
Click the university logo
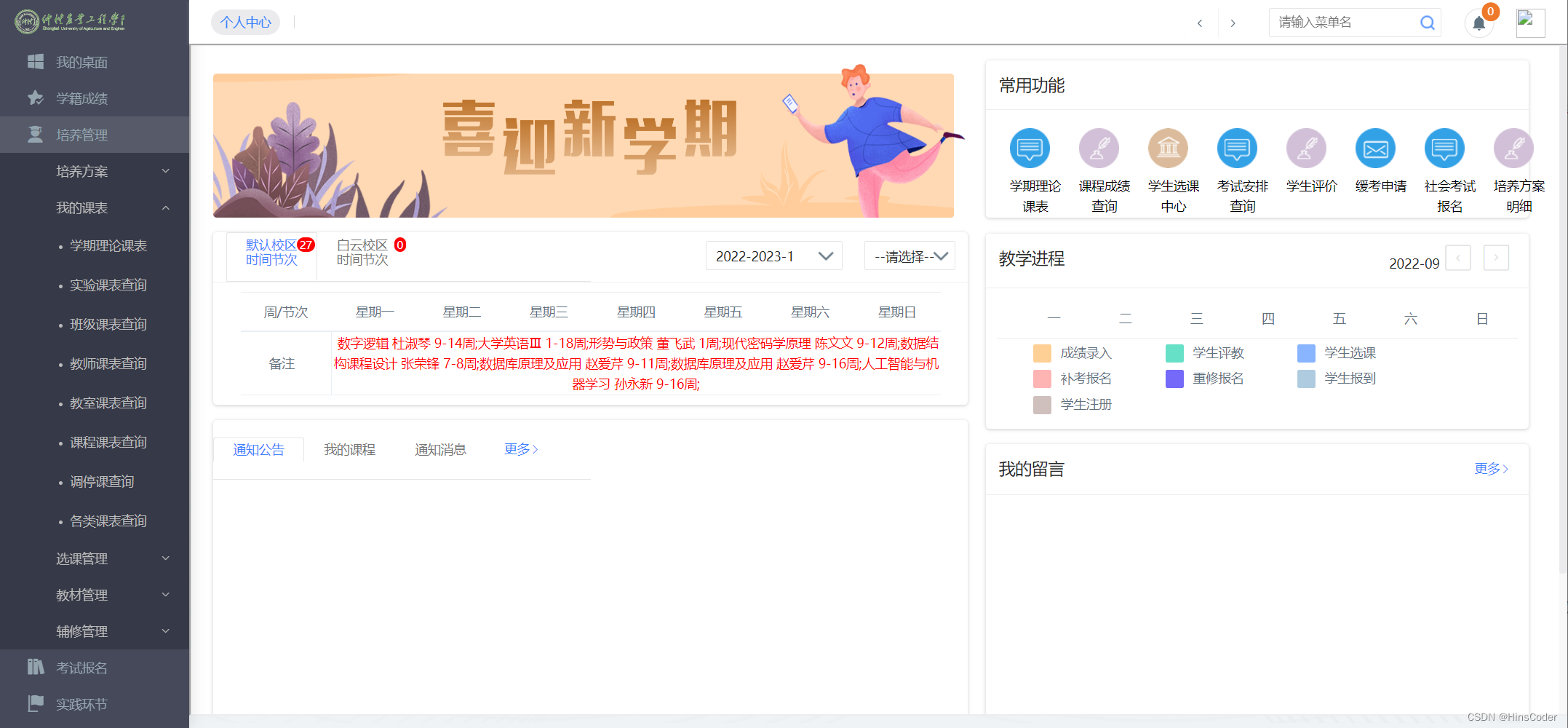[70, 21]
